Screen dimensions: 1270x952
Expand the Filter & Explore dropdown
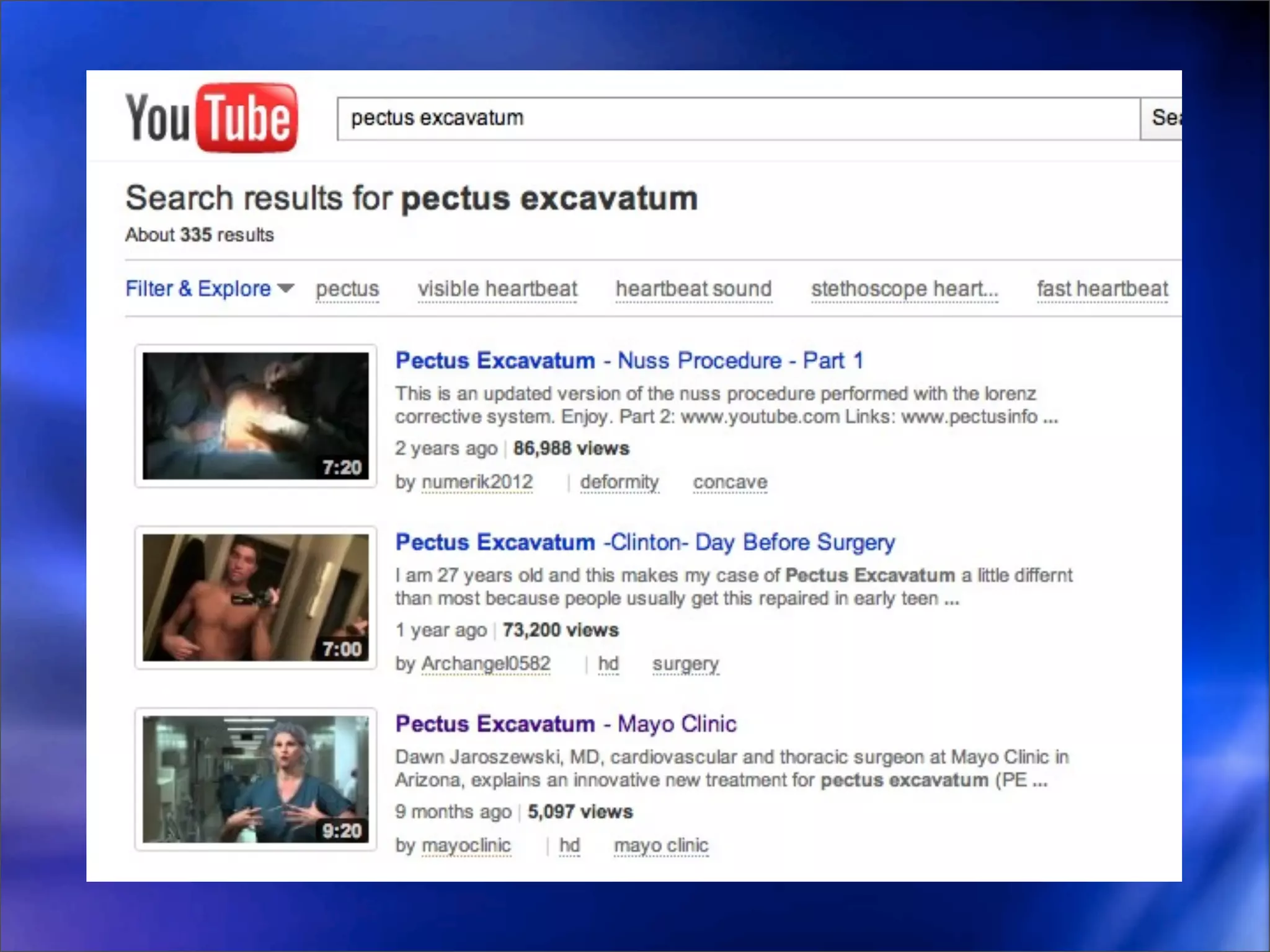pos(209,289)
